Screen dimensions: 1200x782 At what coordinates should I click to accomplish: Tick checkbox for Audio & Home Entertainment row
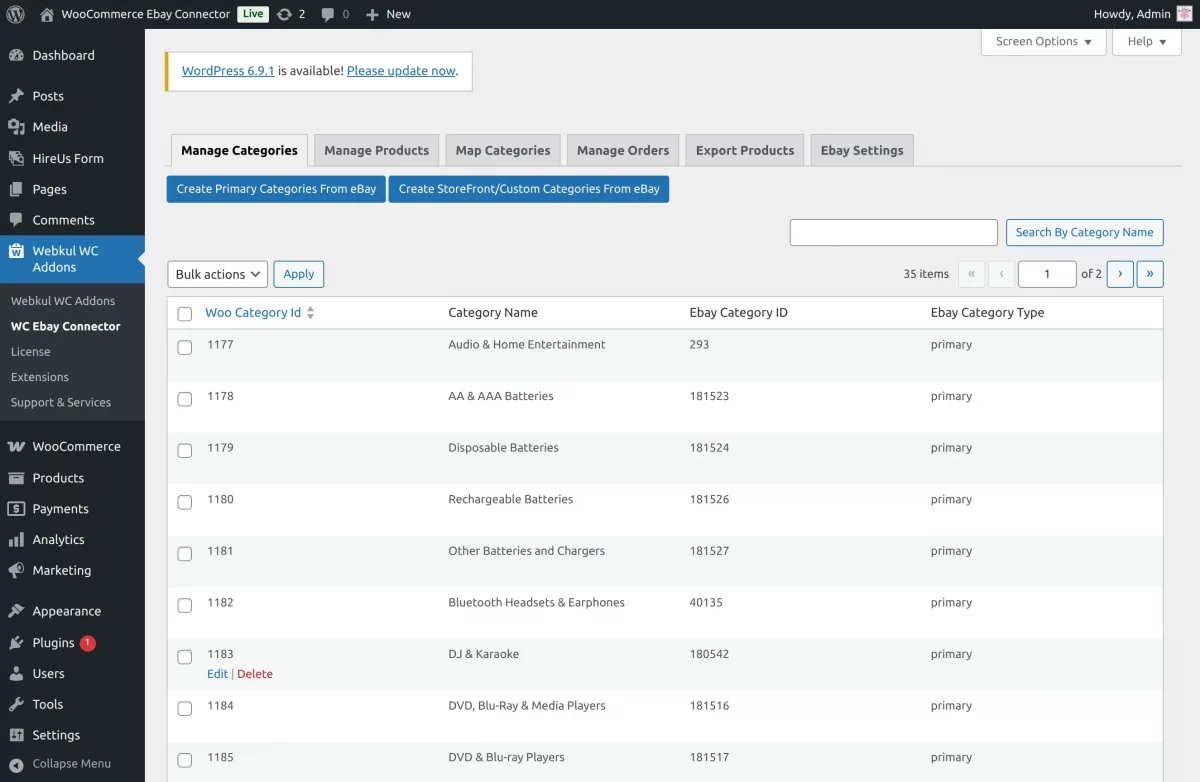(x=185, y=348)
